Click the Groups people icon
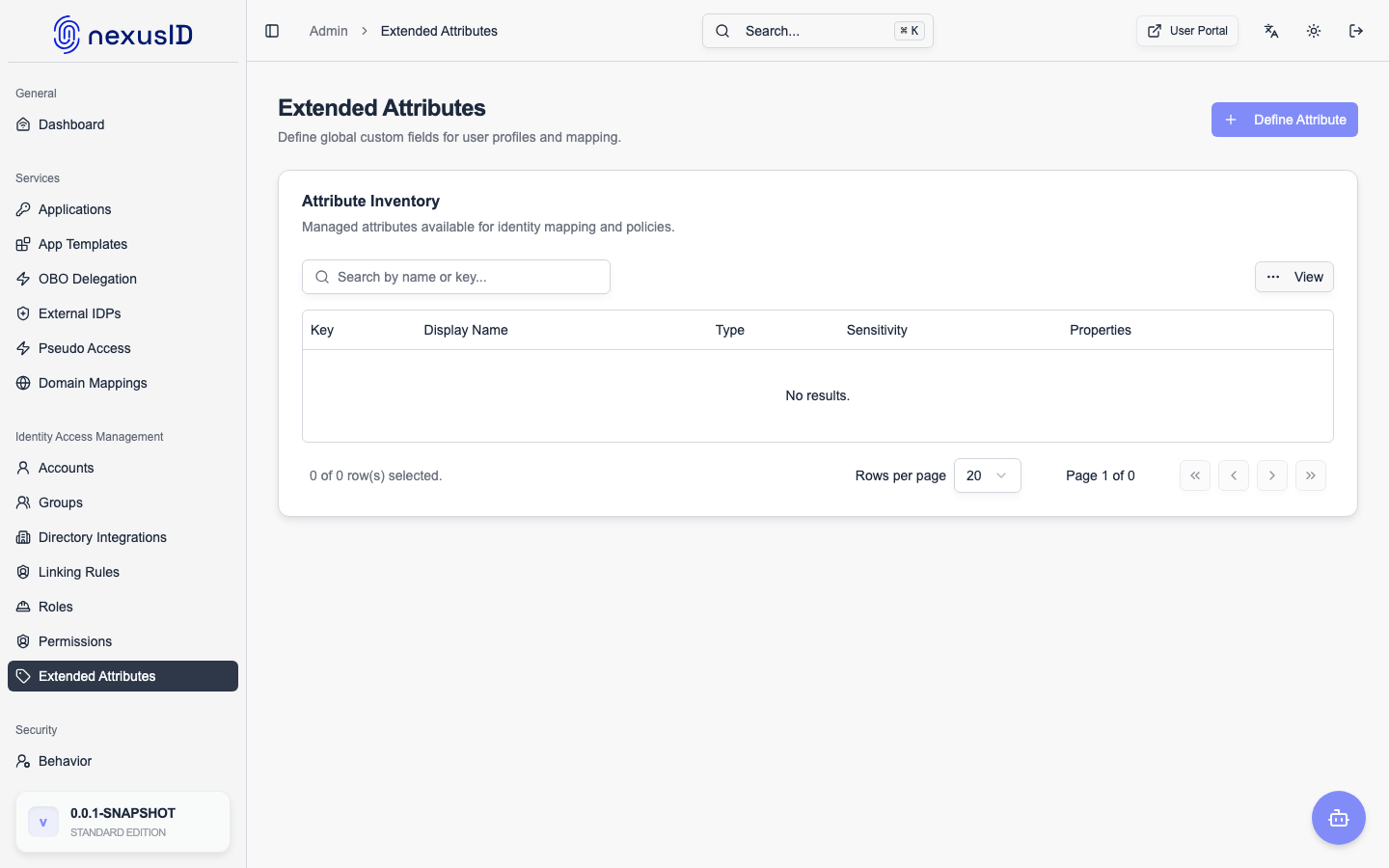 pyautogui.click(x=23, y=502)
